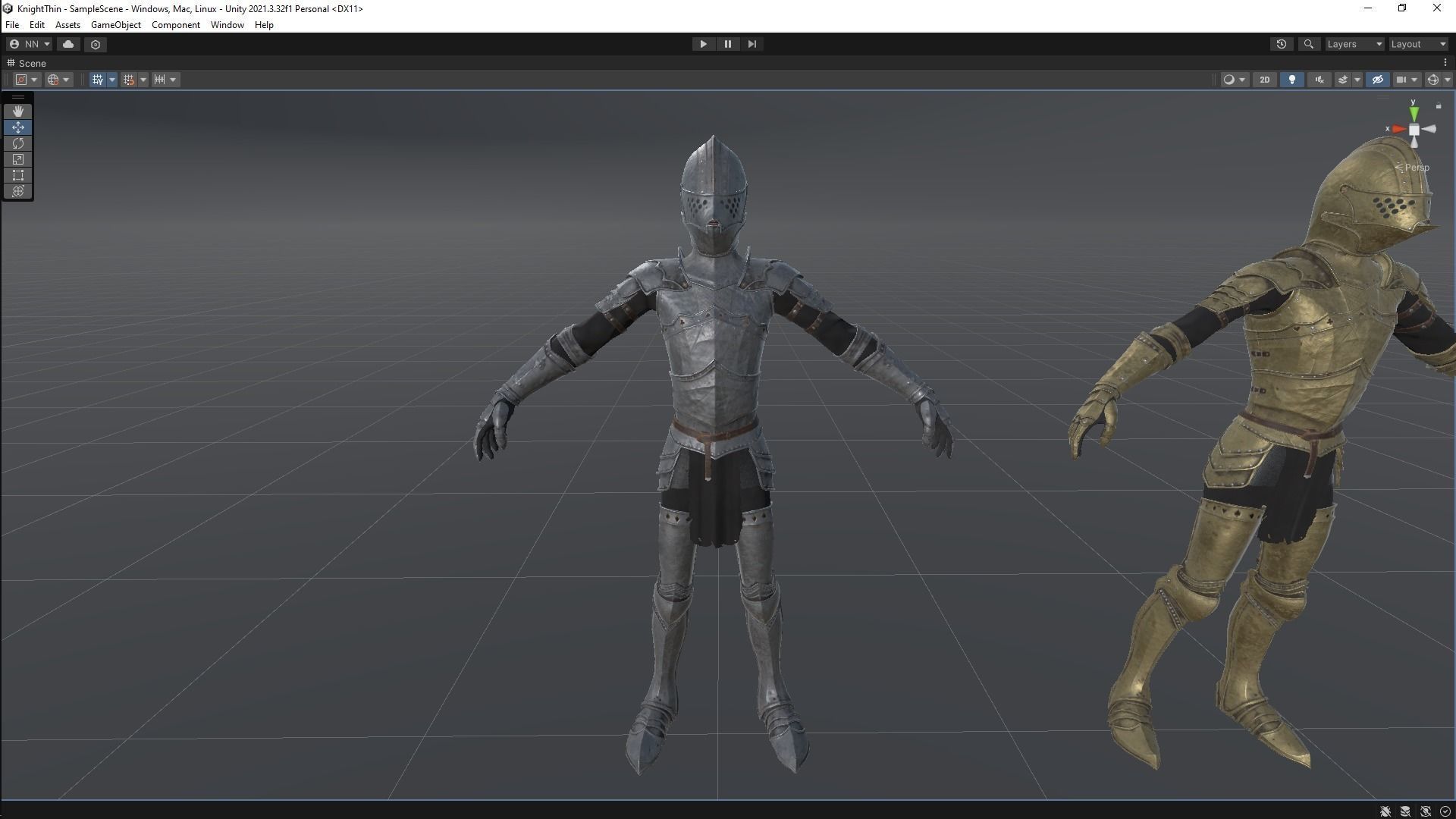Step forward one frame
The image size is (1456, 819).
tap(752, 44)
